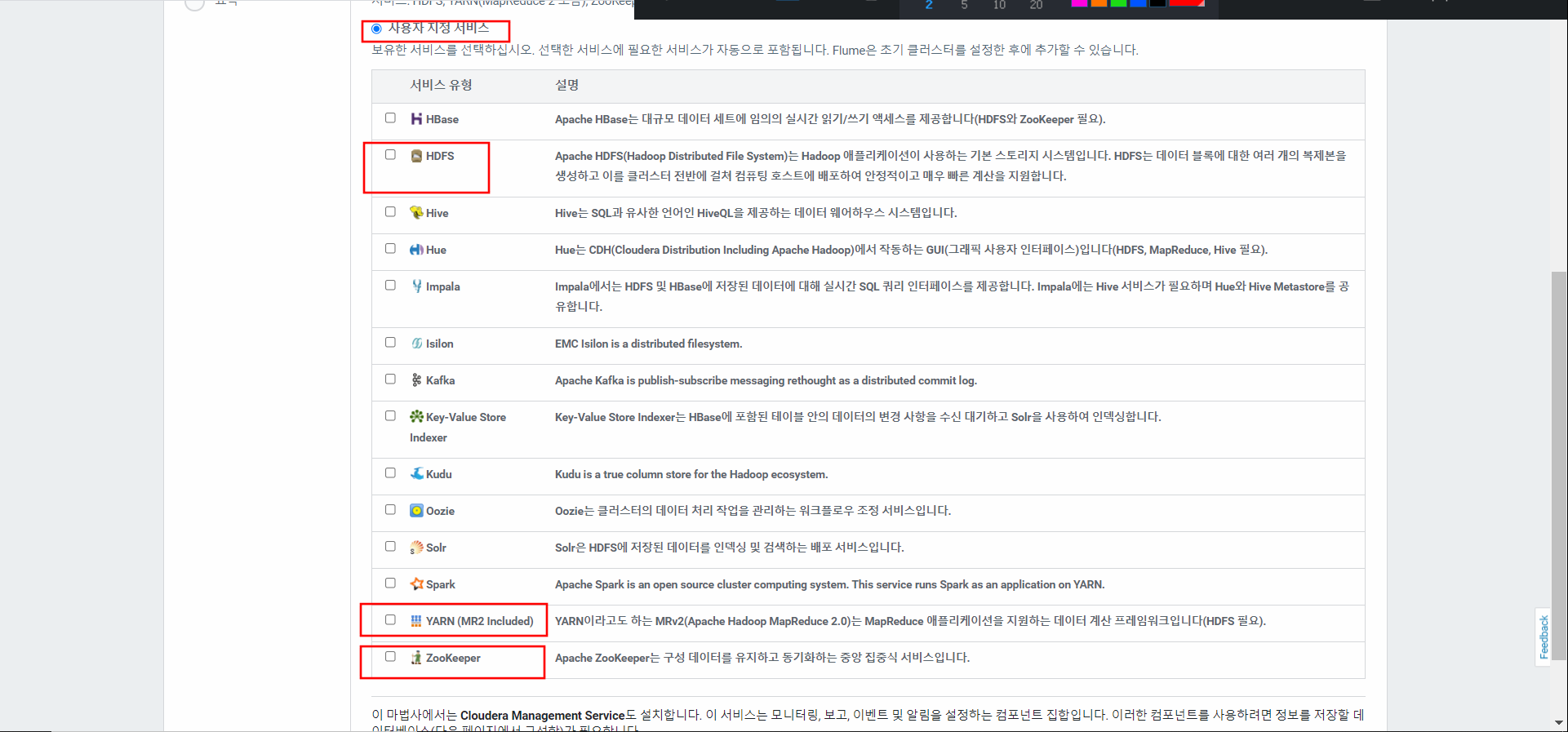Click the HBase service icon
Image resolution: width=1568 pixels, height=732 pixels.
point(416,119)
